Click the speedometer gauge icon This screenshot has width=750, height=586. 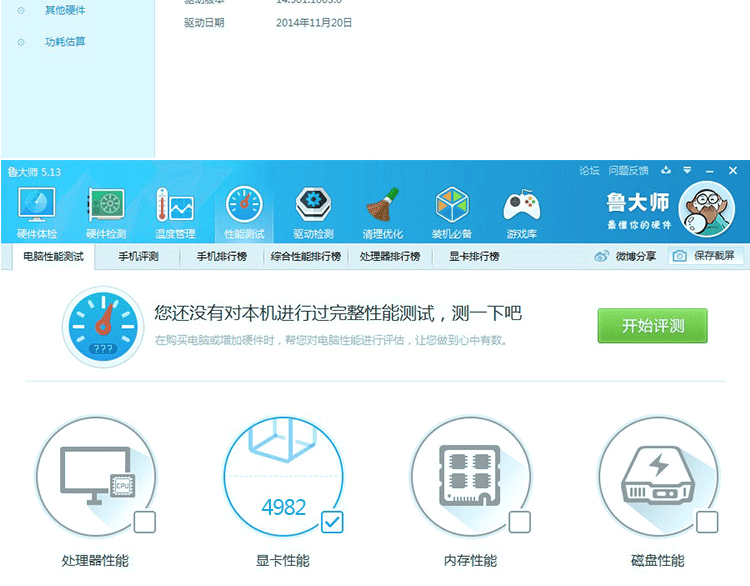coord(103,327)
